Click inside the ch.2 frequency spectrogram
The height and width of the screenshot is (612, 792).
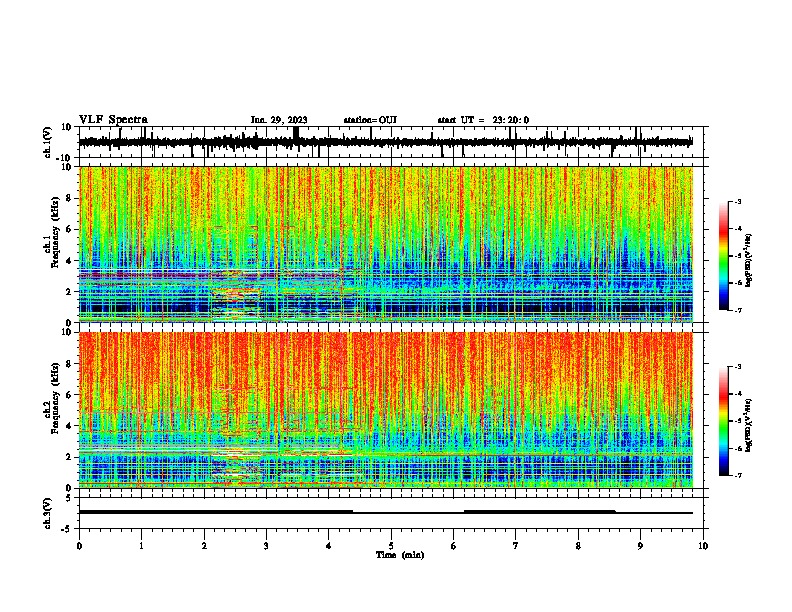point(386,410)
